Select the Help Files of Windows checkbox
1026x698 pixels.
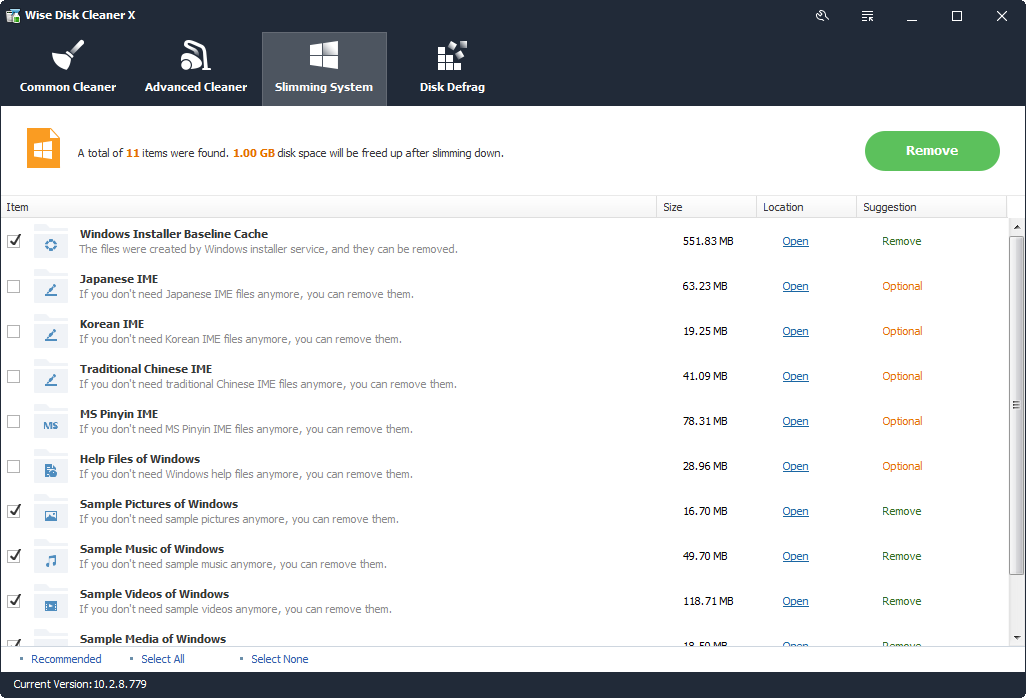coord(14,466)
